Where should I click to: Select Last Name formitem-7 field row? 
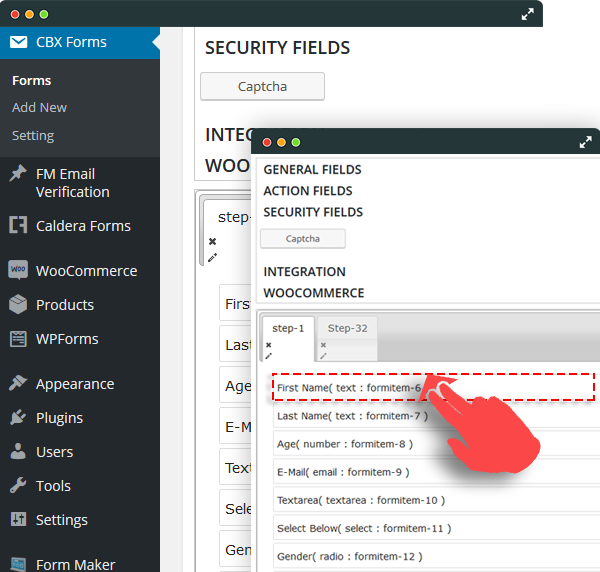436,416
